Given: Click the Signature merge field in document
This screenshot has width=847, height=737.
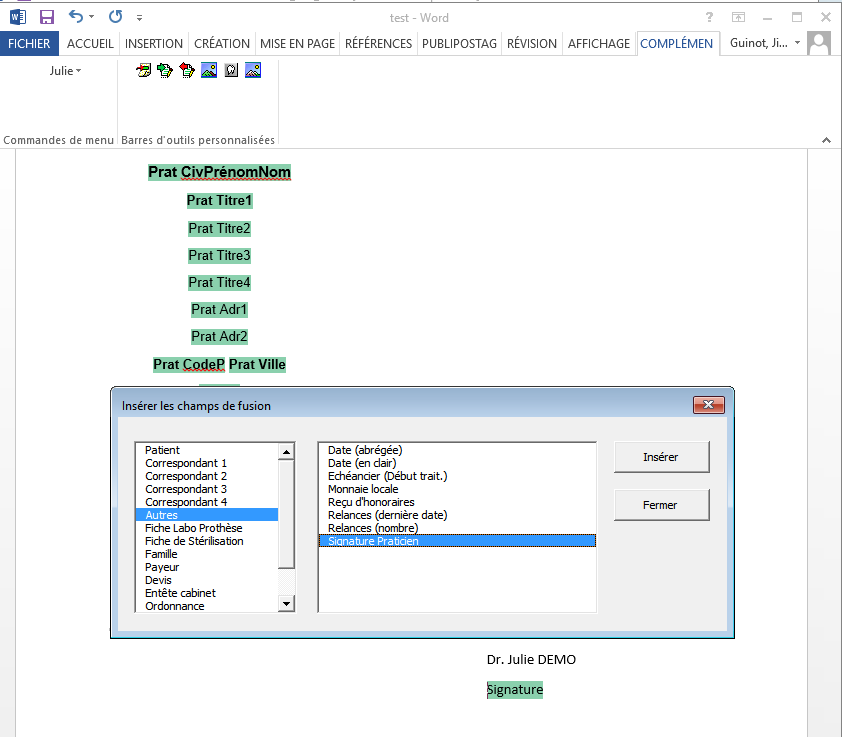Looking at the screenshot, I should [515, 689].
